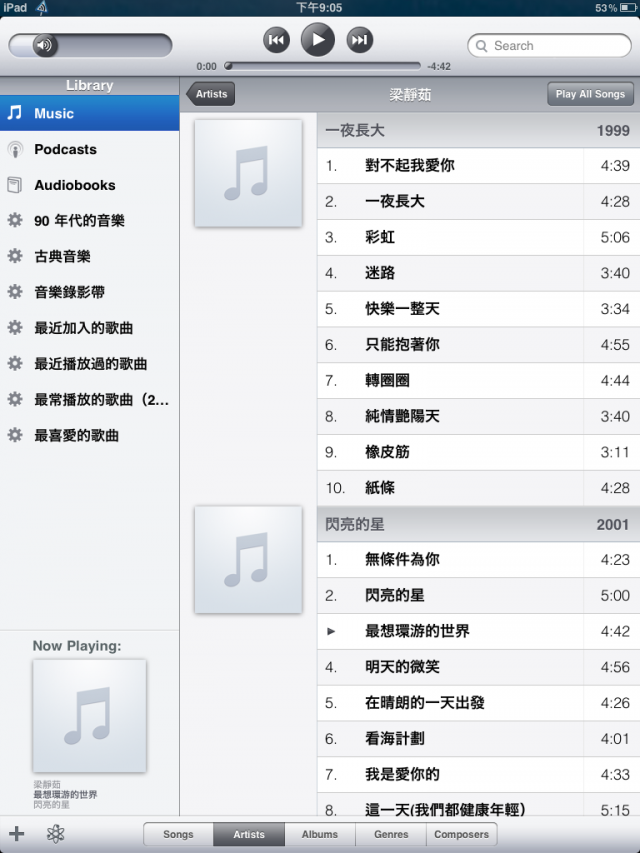The image size is (640, 854).
Task: Open the Podcasts library
Action: pos(89,149)
